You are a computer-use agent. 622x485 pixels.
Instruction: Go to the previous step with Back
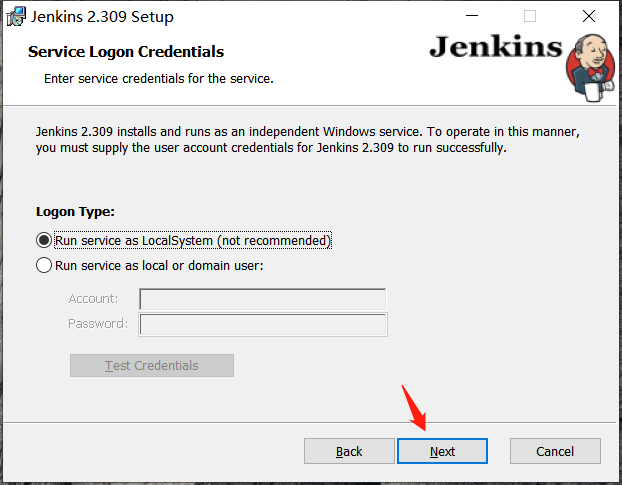click(x=349, y=451)
